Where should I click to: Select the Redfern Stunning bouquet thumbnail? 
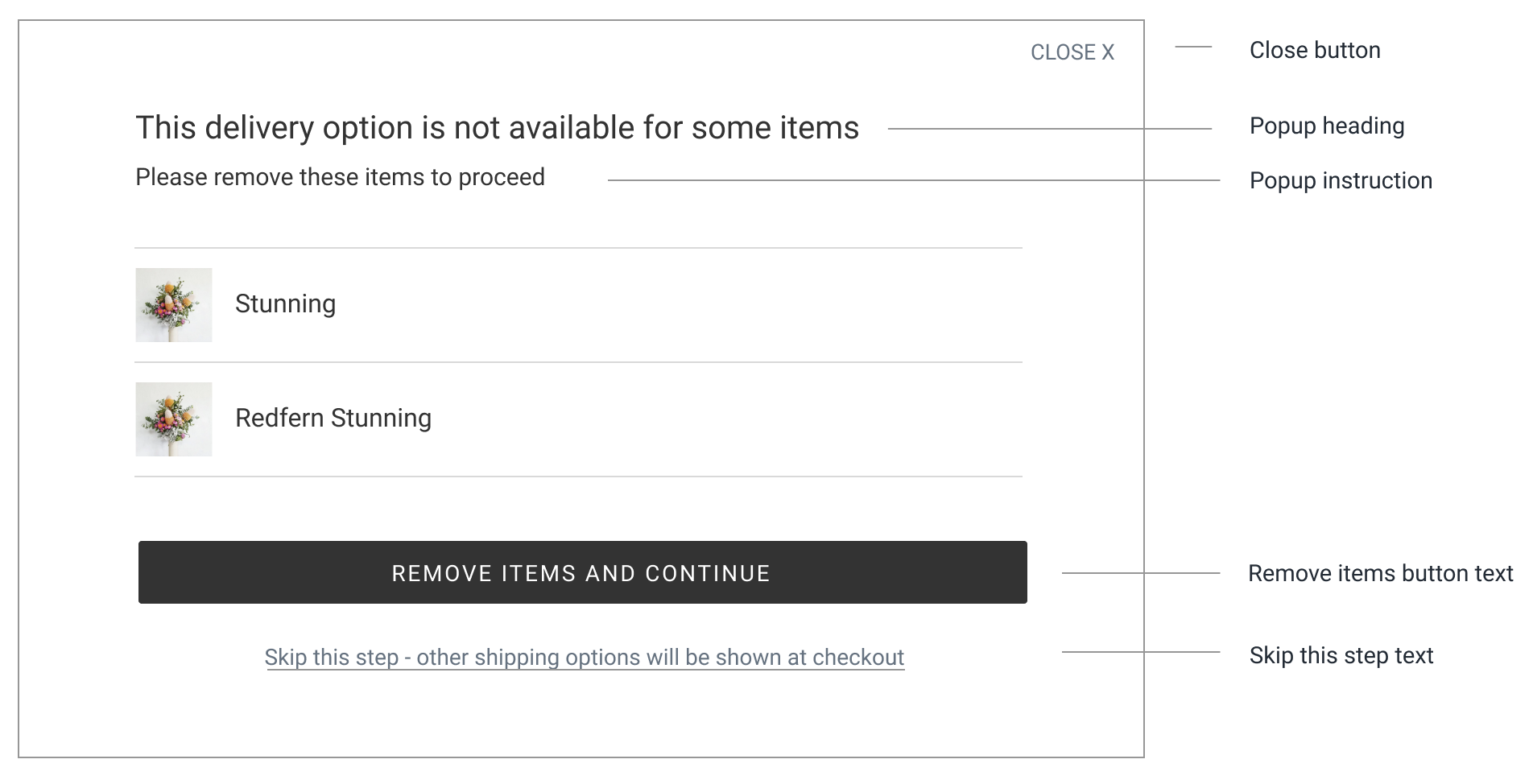coord(174,419)
